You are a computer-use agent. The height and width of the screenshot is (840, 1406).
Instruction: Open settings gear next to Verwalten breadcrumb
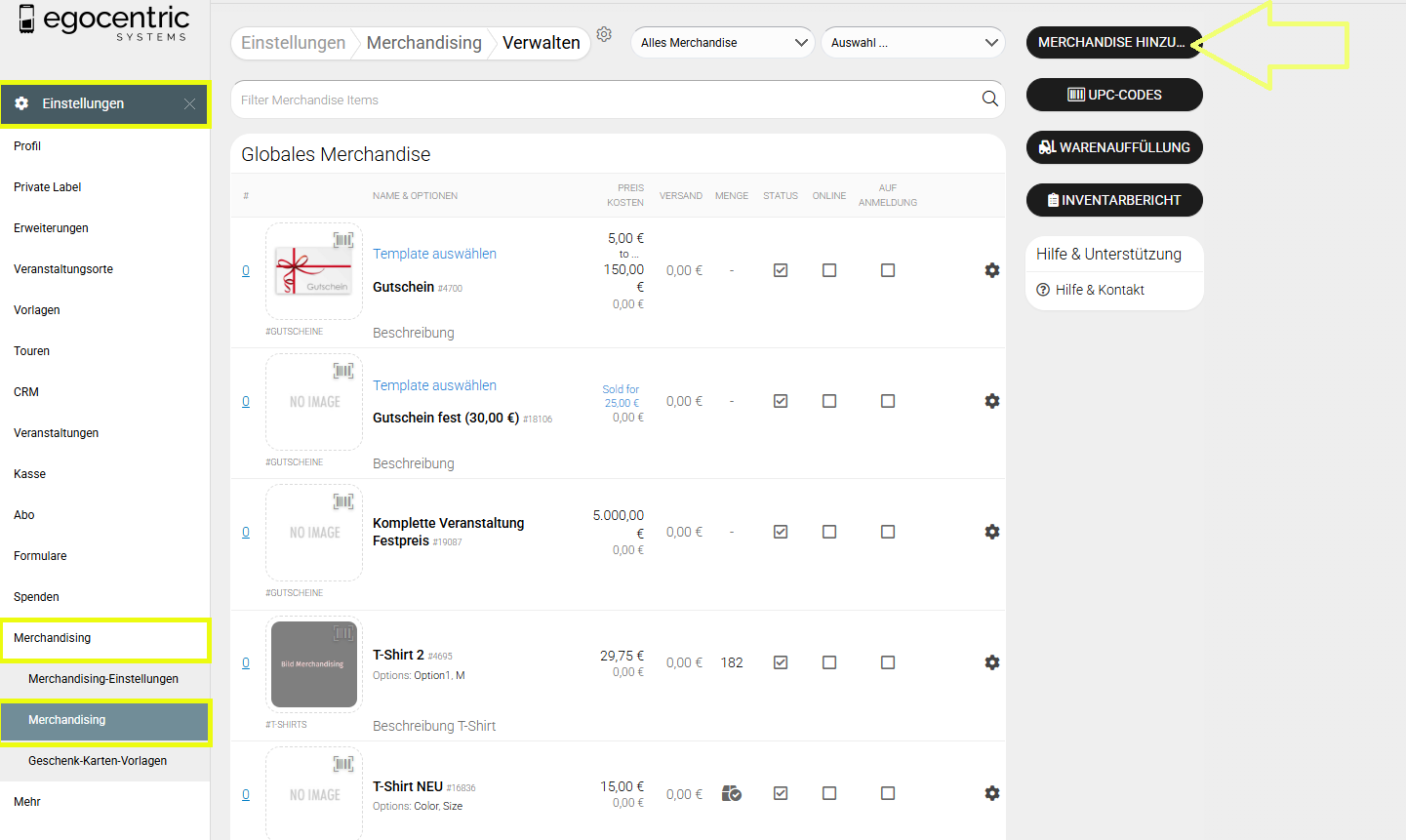click(x=604, y=35)
